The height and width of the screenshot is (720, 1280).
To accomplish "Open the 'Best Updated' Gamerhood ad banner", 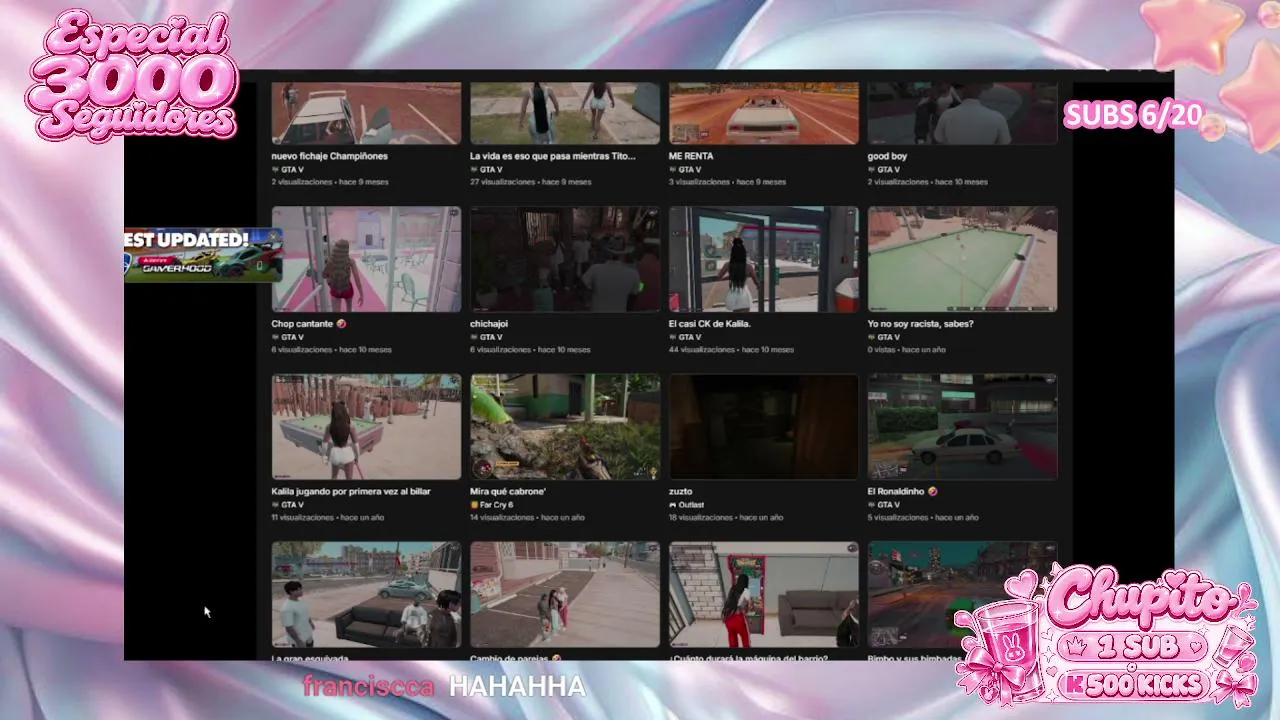I will pyautogui.click(x=203, y=255).
